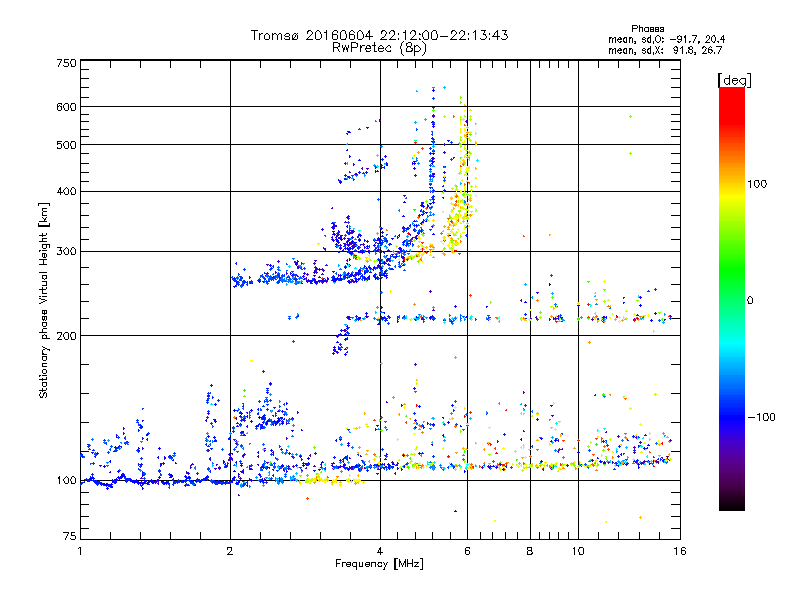Click the x-axis tick "16"
Image resolution: width=800 pixels, height=600 pixels.
pyautogui.click(x=680, y=551)
